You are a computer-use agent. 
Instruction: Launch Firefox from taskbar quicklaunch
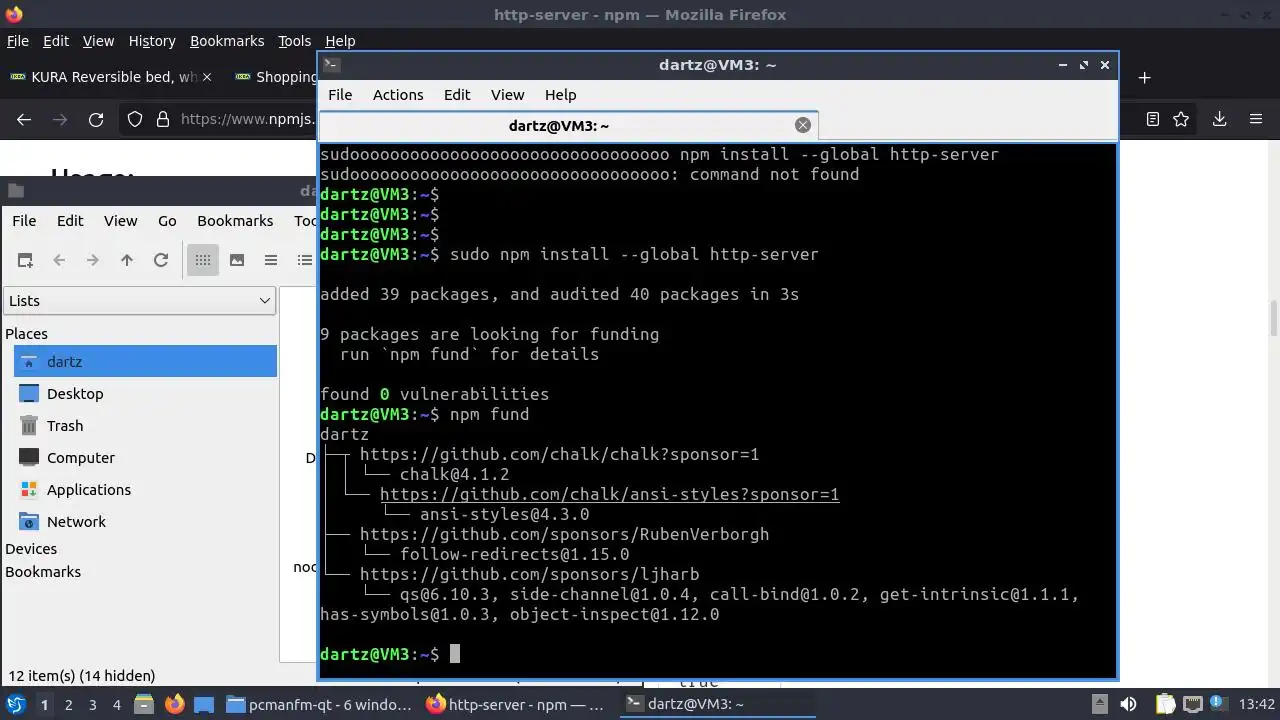point(174,704)
